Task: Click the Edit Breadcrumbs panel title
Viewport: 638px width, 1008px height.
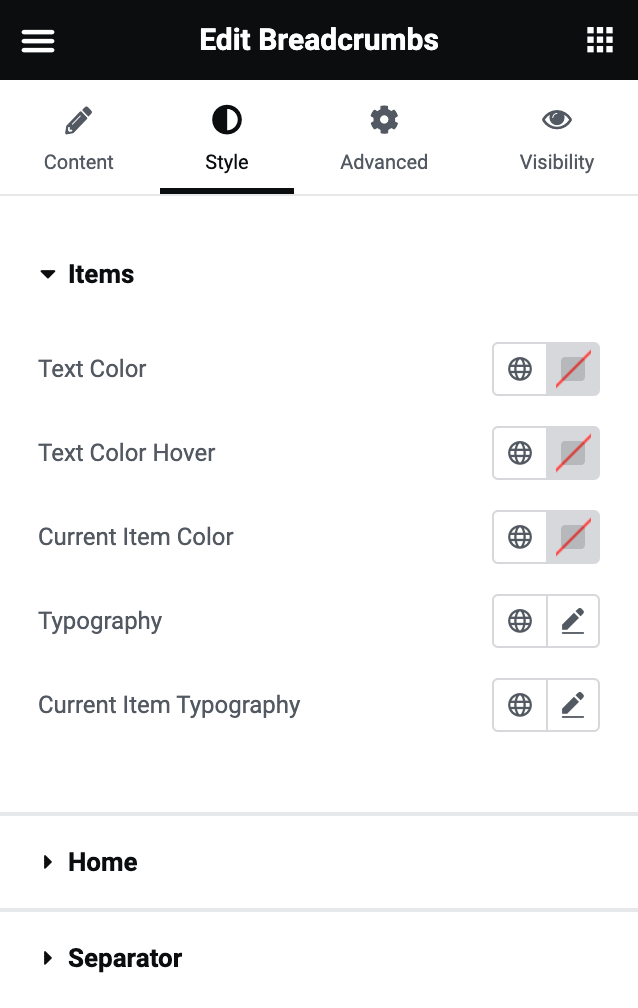Action: [x=319, y=40]
